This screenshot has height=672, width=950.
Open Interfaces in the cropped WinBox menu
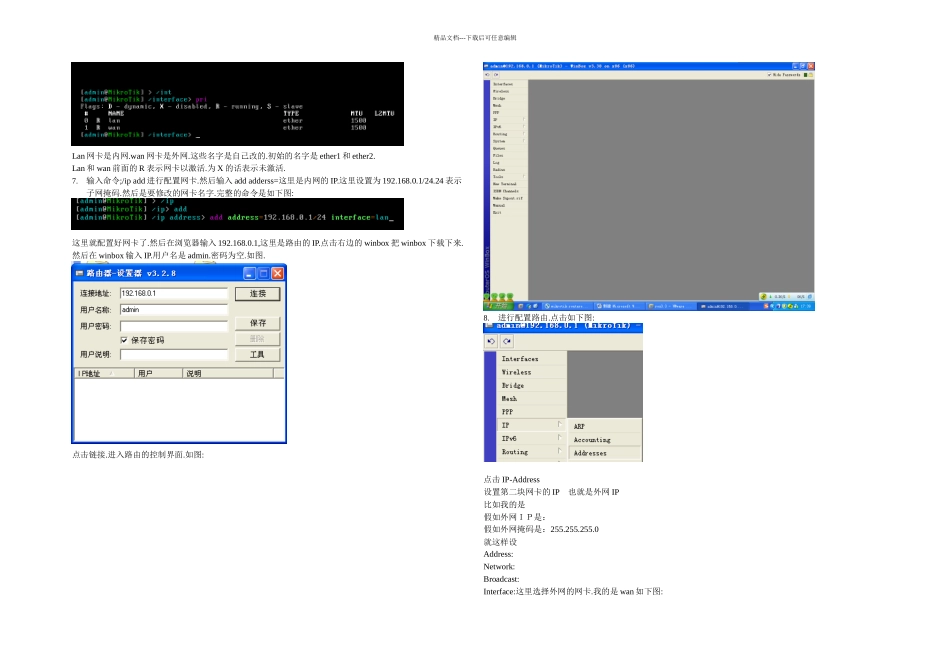(531, 359)
